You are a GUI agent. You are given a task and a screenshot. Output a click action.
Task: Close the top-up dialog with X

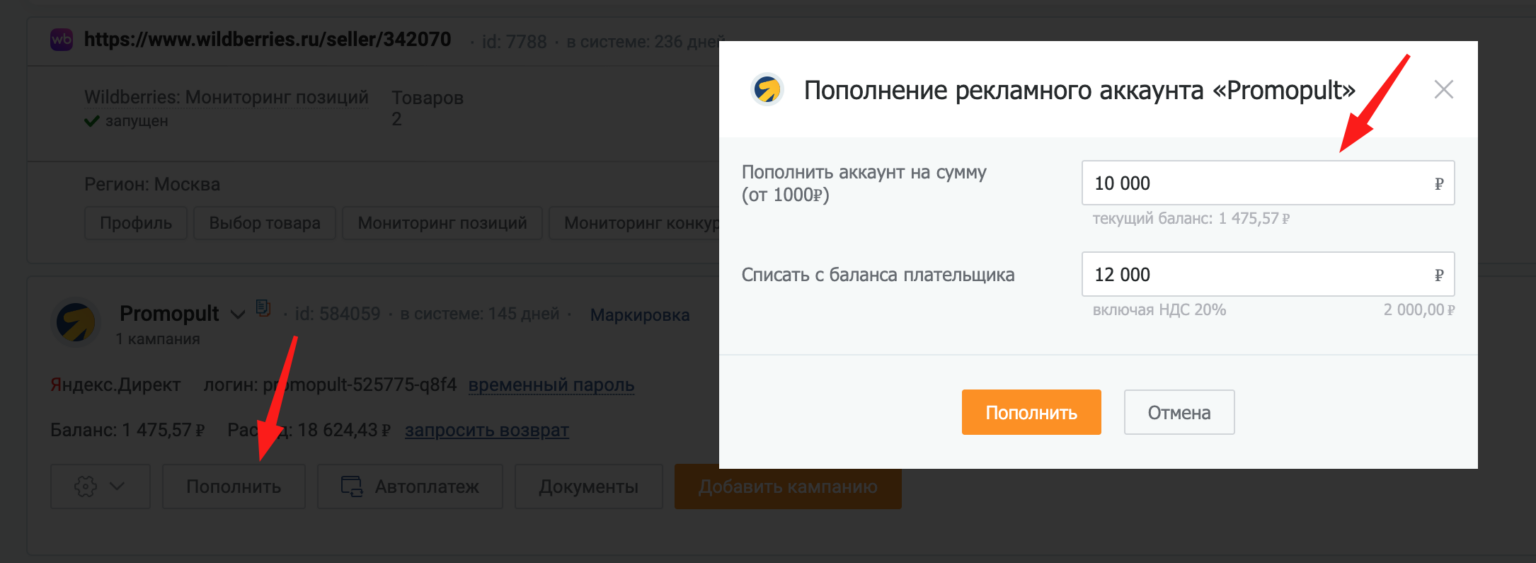tap(1443, 90)
